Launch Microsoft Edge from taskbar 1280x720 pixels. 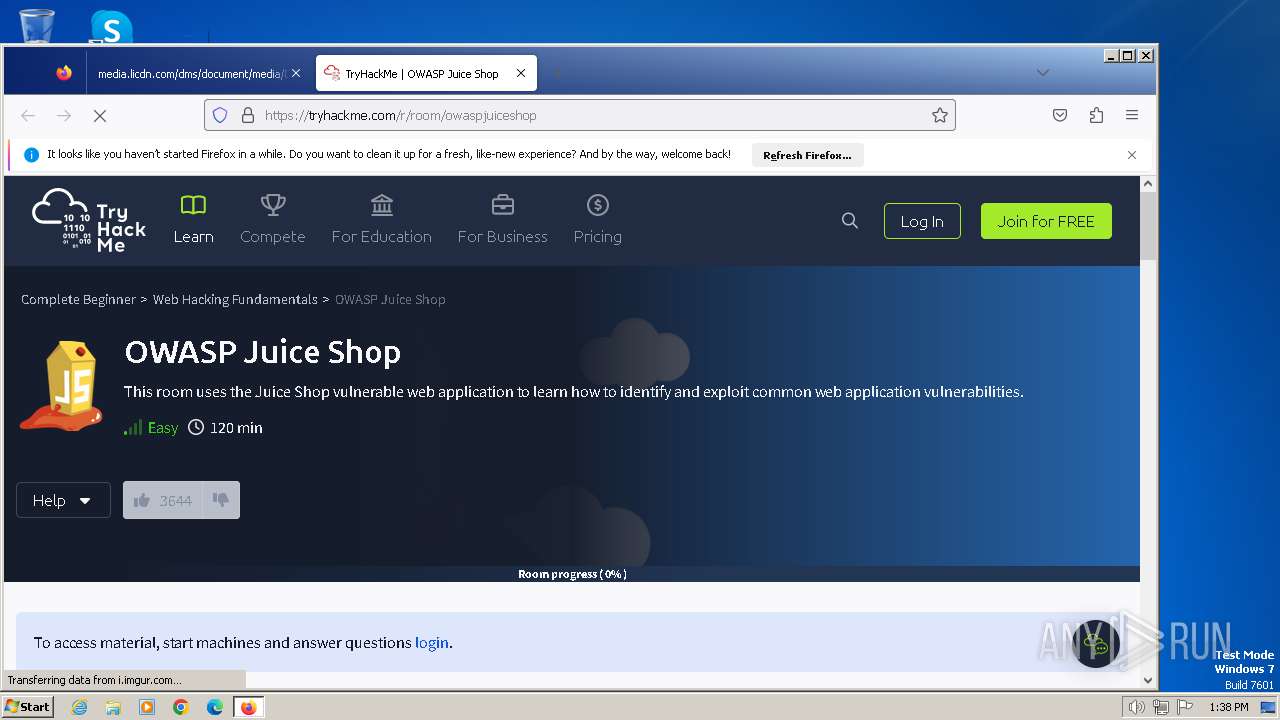[215, 707]
